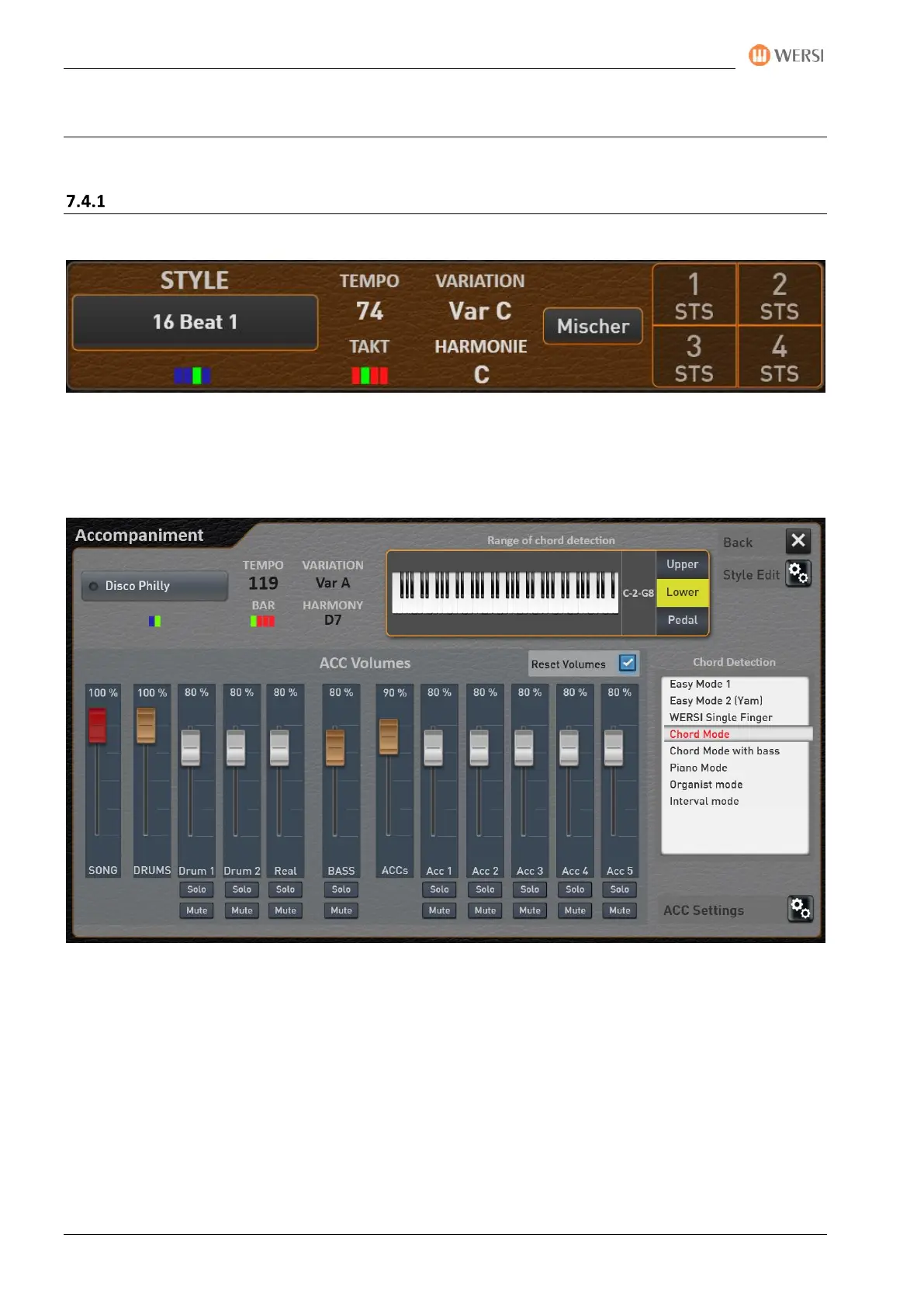
Task: Click the tempo value 119
Action: 263,583
